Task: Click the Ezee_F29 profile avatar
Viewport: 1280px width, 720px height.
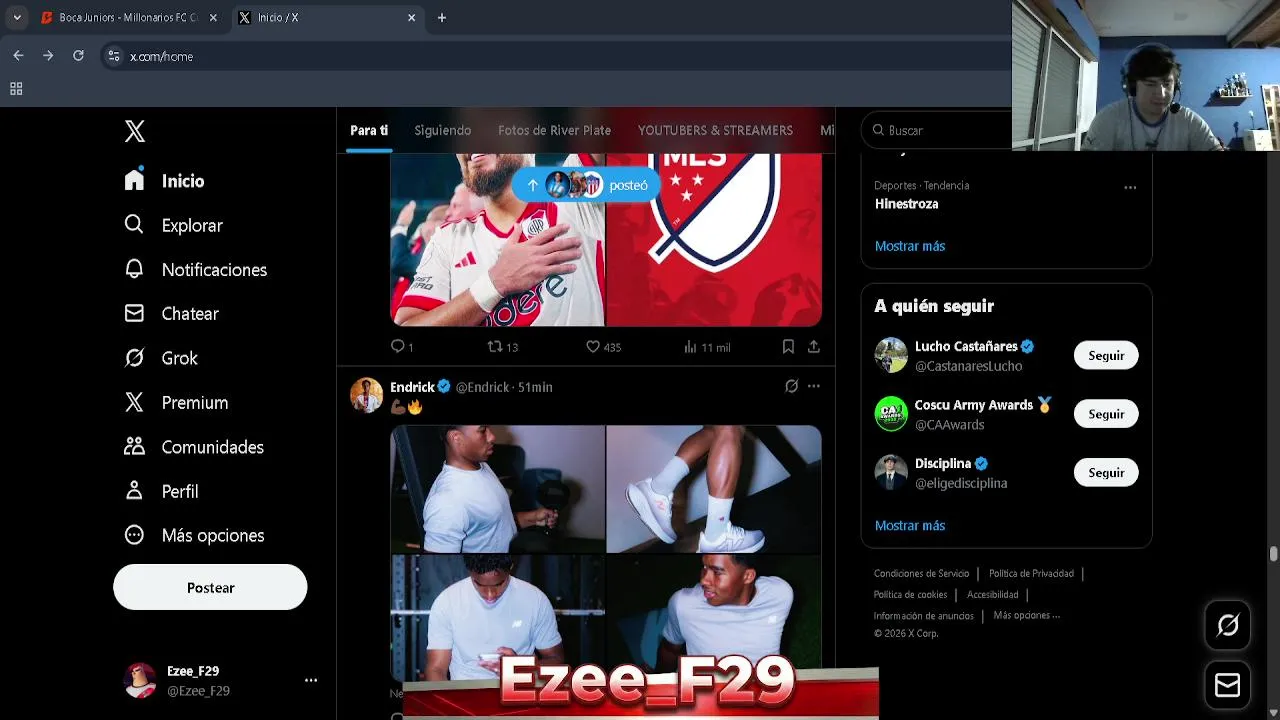Action: [140, 680]
